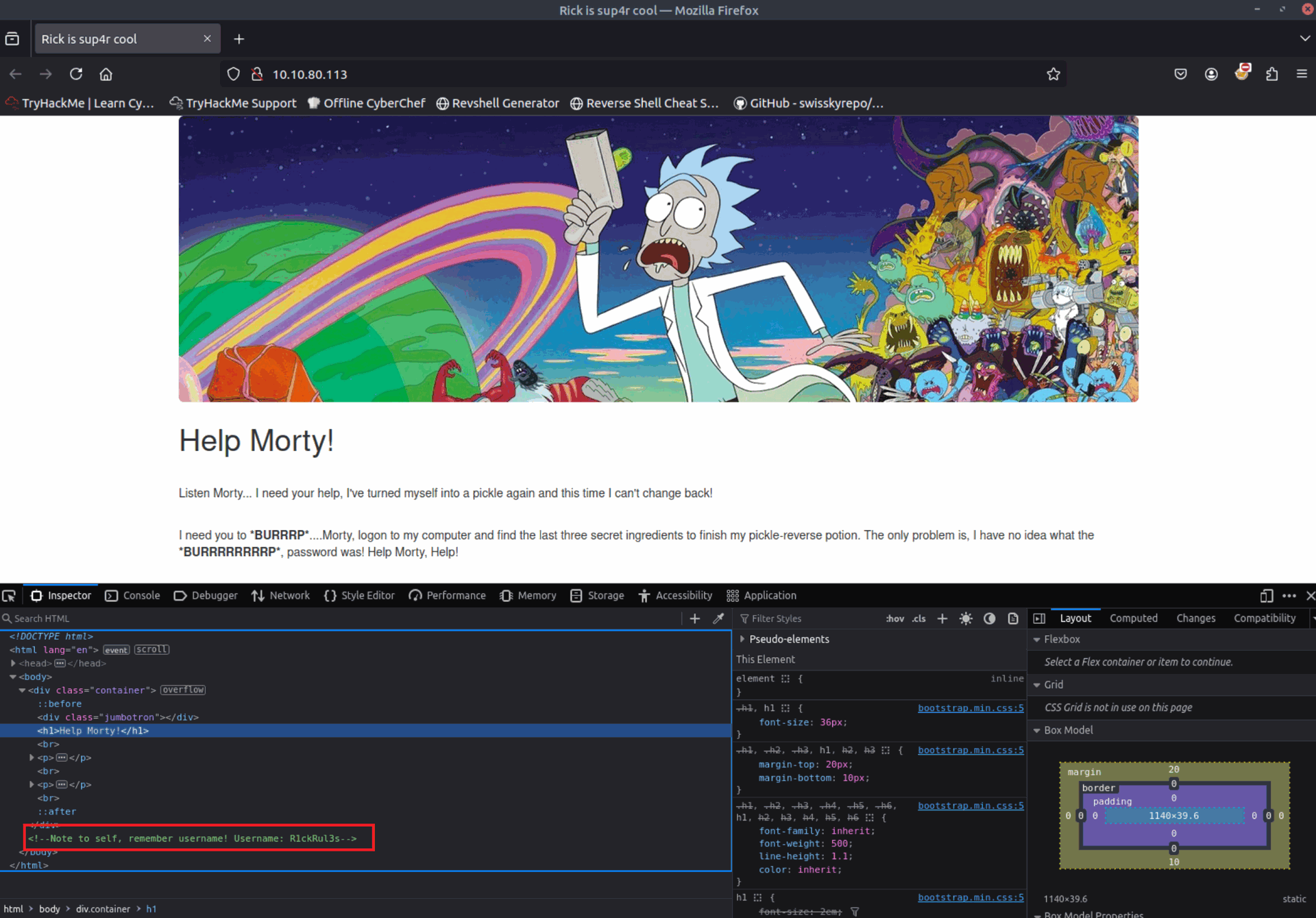1316x918 pixels.
Task: Open the Revshell Generator bookmark
Action: (498, 104)
